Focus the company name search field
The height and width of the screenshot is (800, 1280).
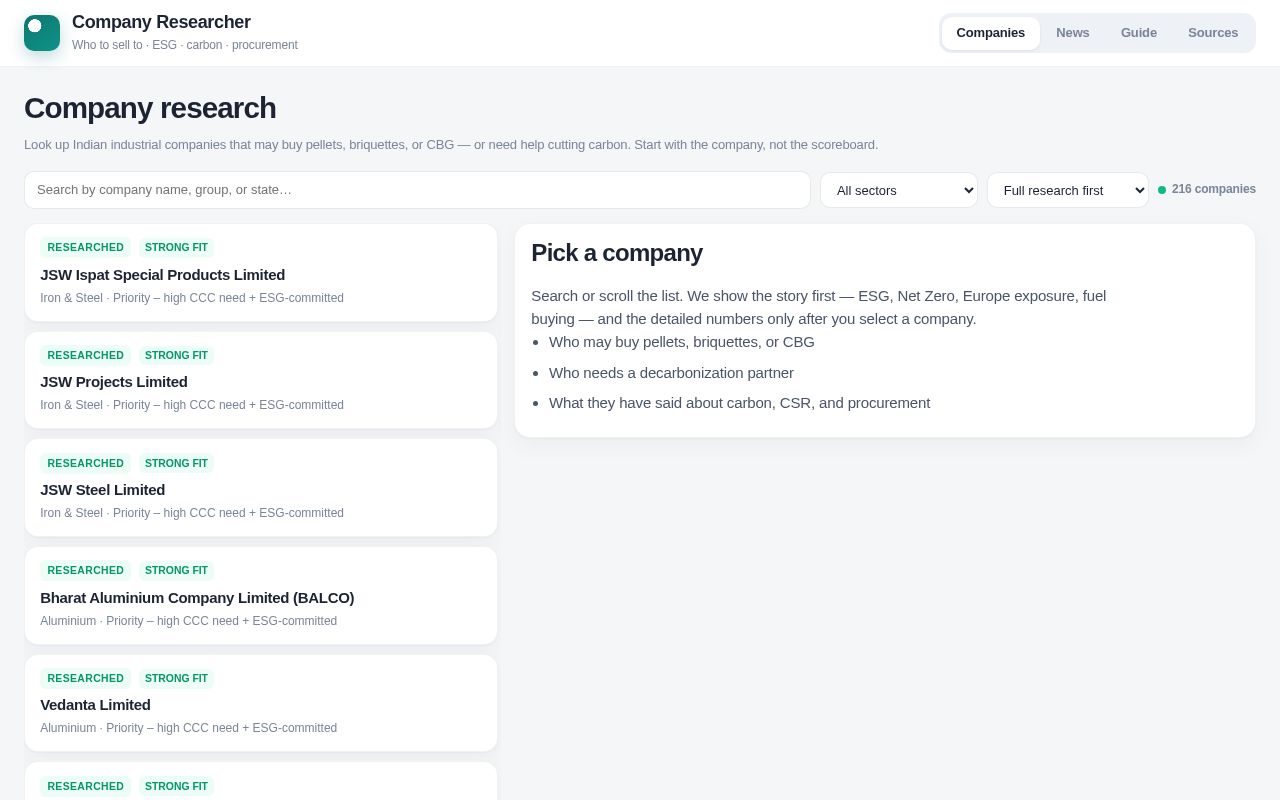(x=417, y=190)
